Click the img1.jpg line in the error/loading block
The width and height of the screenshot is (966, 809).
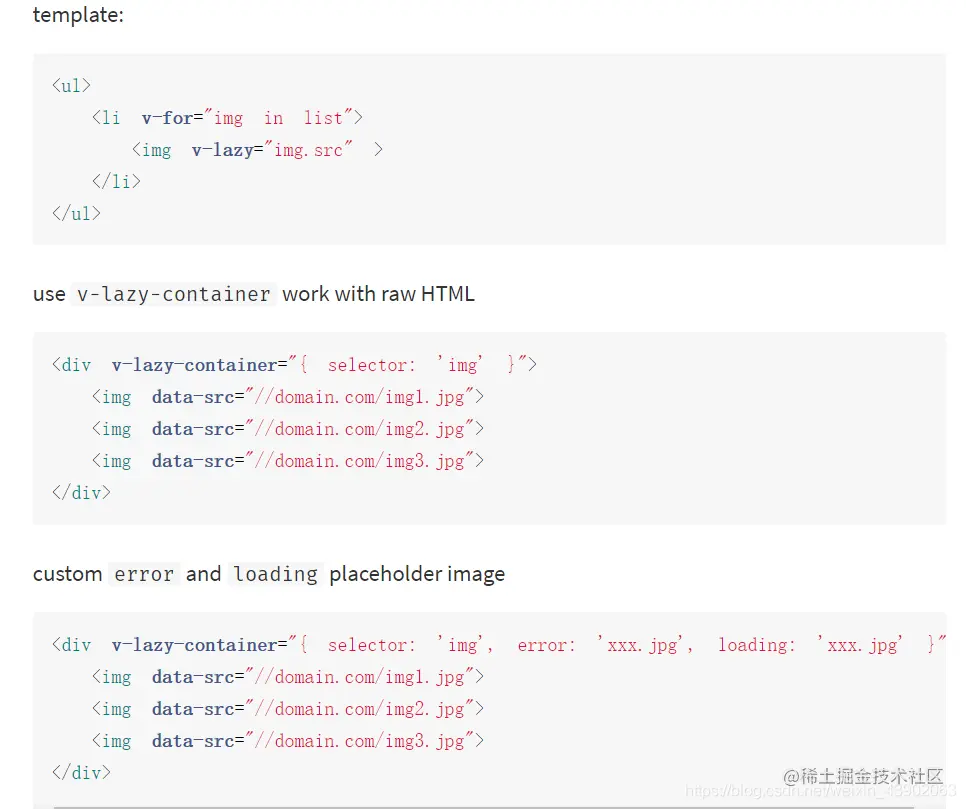(x=288, y=677)
